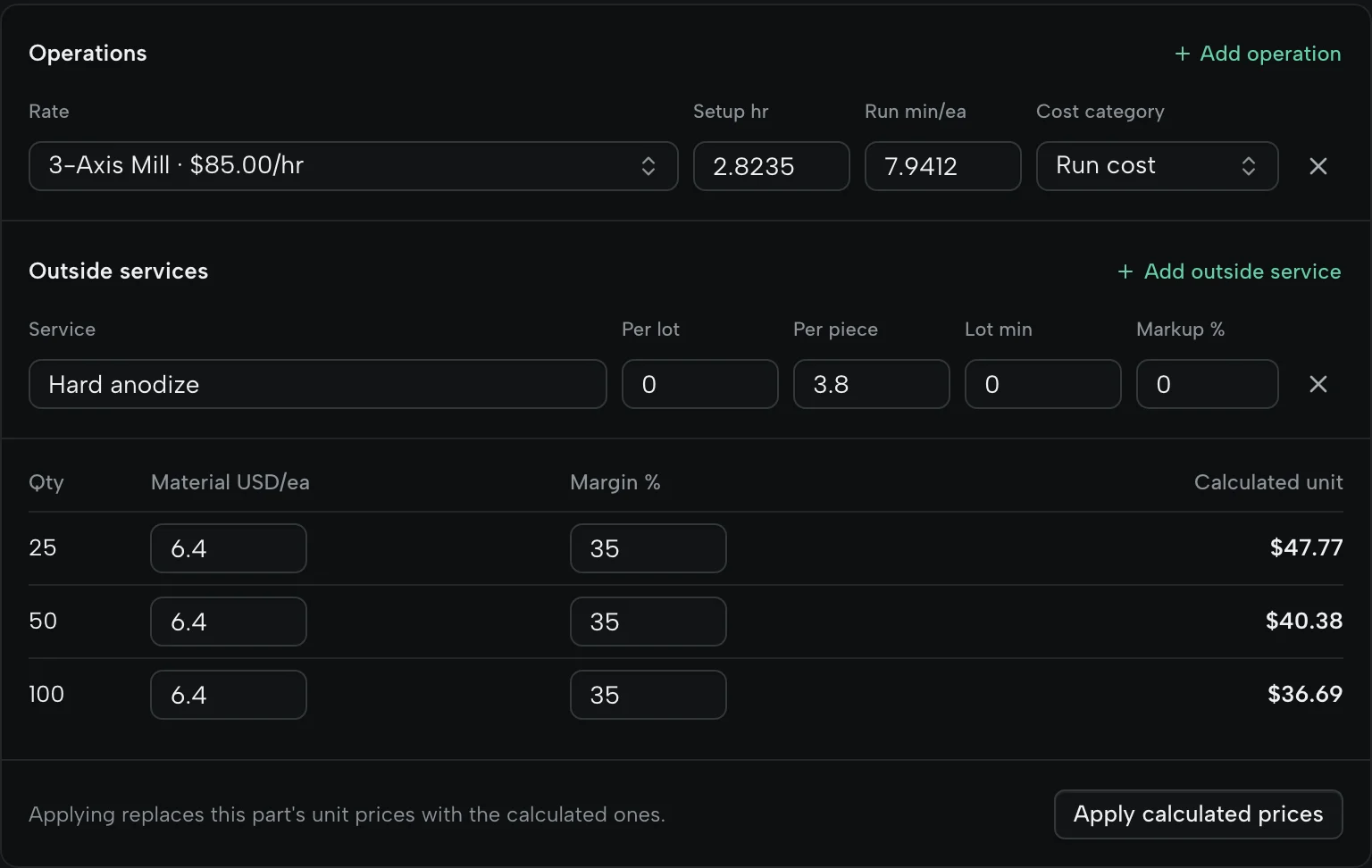Click the Cost category column label
The image size is (1372, 868).
(1100, 112)
